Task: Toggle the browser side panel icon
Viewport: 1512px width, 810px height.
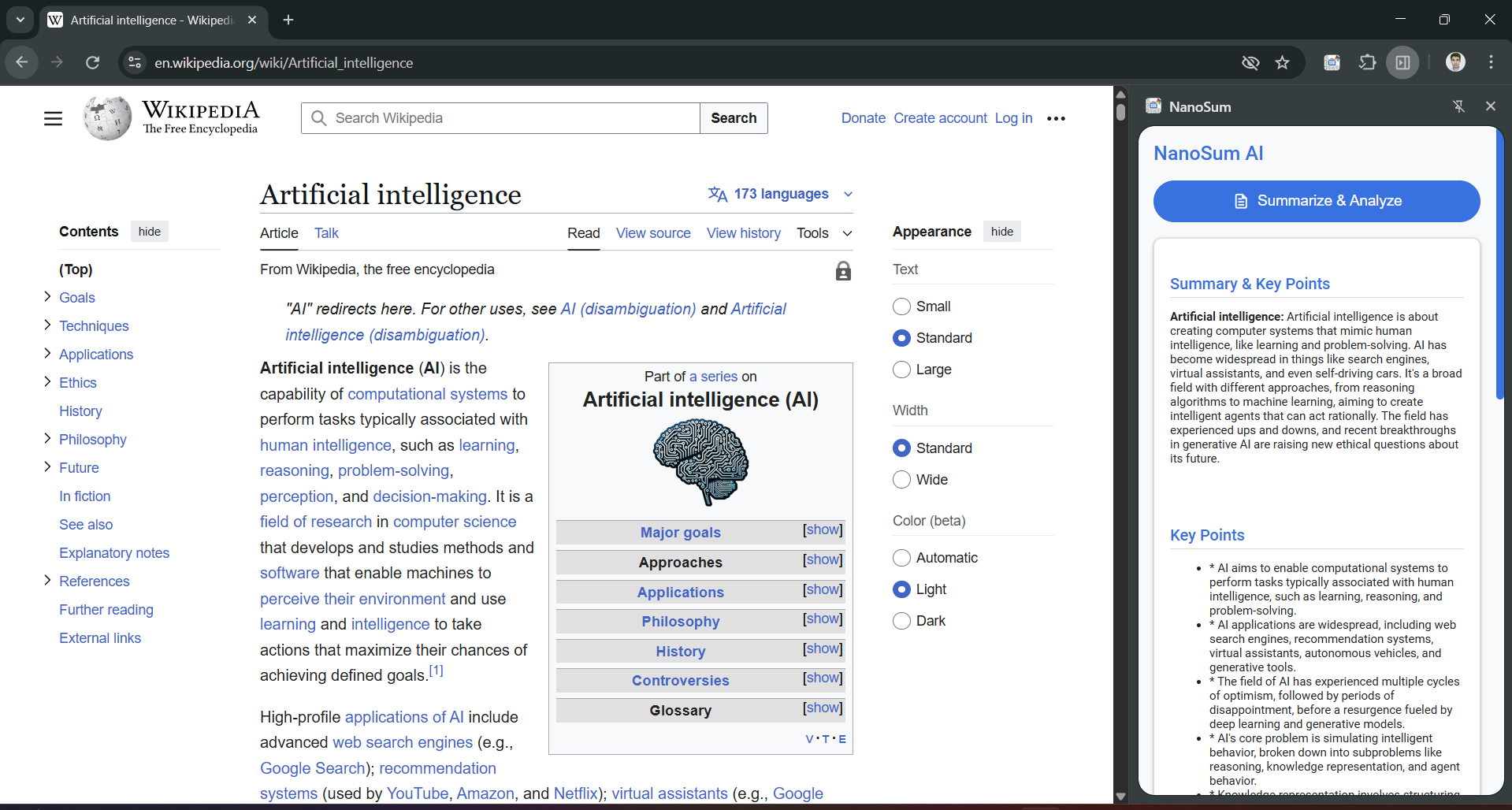Action: pyautogui.click(x=1403, y=62)
